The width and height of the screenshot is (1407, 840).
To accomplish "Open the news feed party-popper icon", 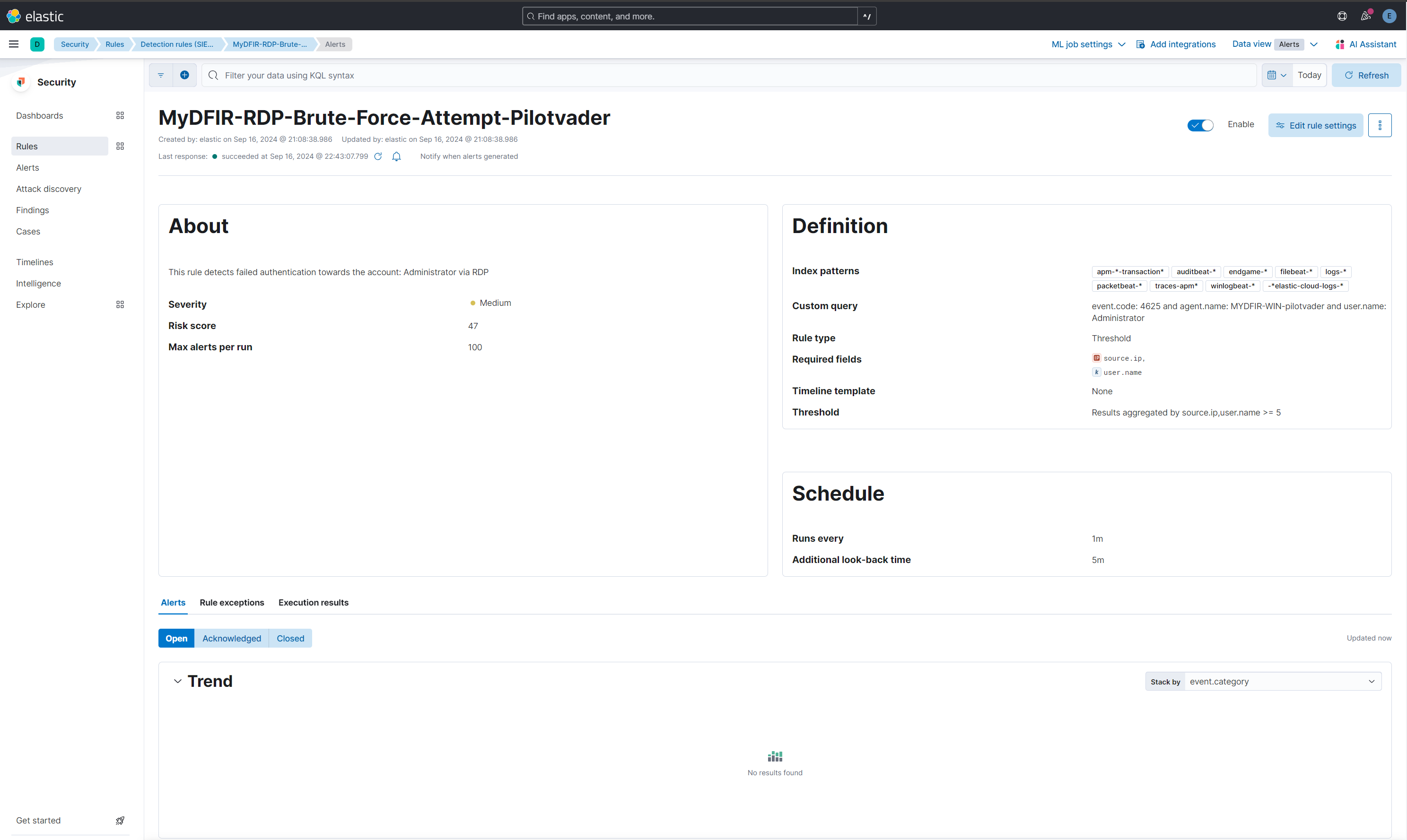I will pos(1365,16).
